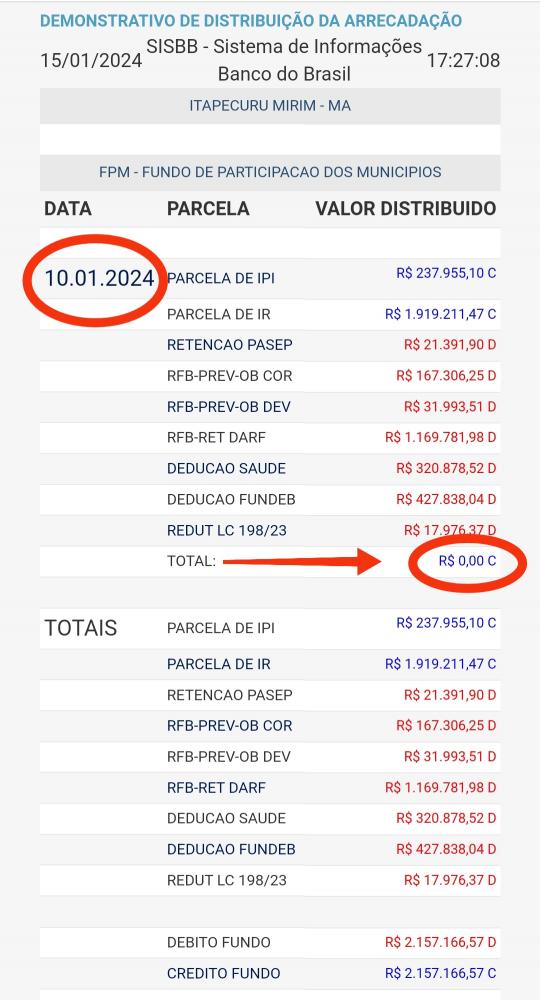This screenshot has width=540, height=1000.
Task: Click the circled R$ 0,00 C total value
Action: 467,561
